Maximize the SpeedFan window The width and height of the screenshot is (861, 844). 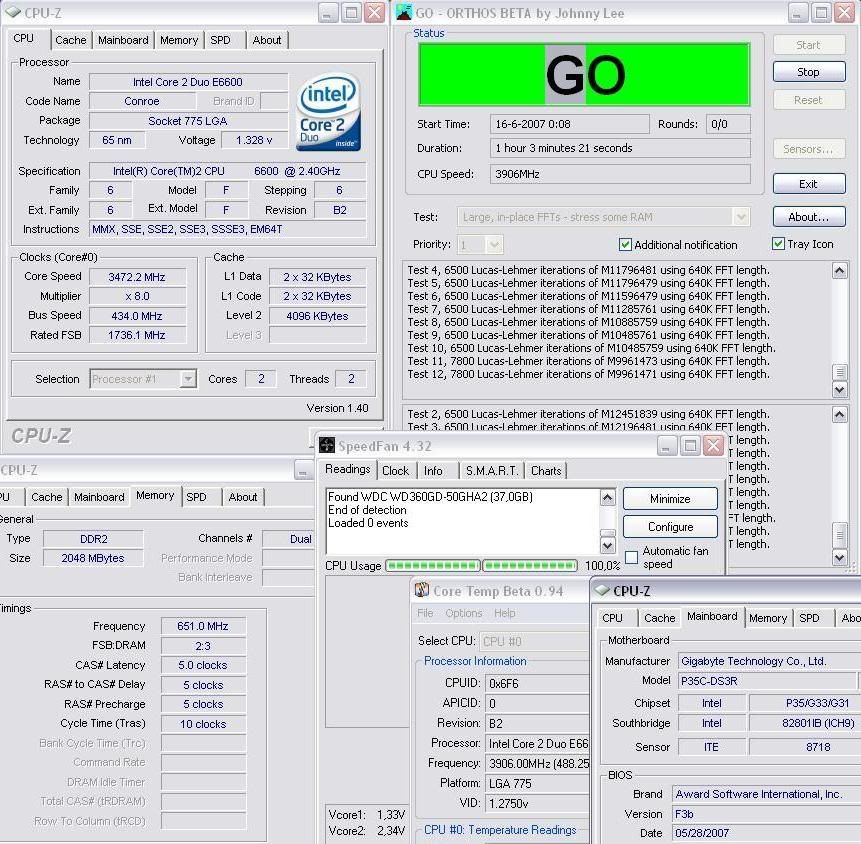pyautogui.click(x=690, y=446)
